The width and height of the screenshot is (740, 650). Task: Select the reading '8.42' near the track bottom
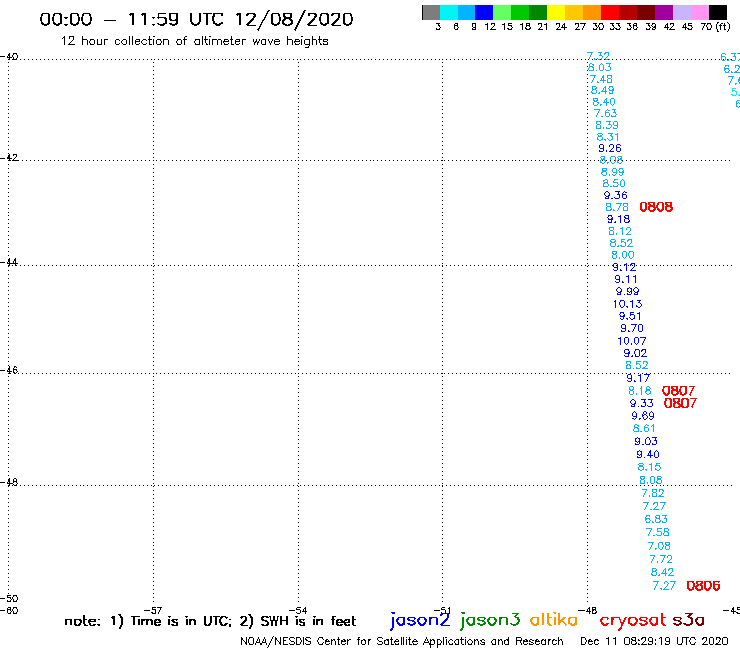click(x=662, y=572)
